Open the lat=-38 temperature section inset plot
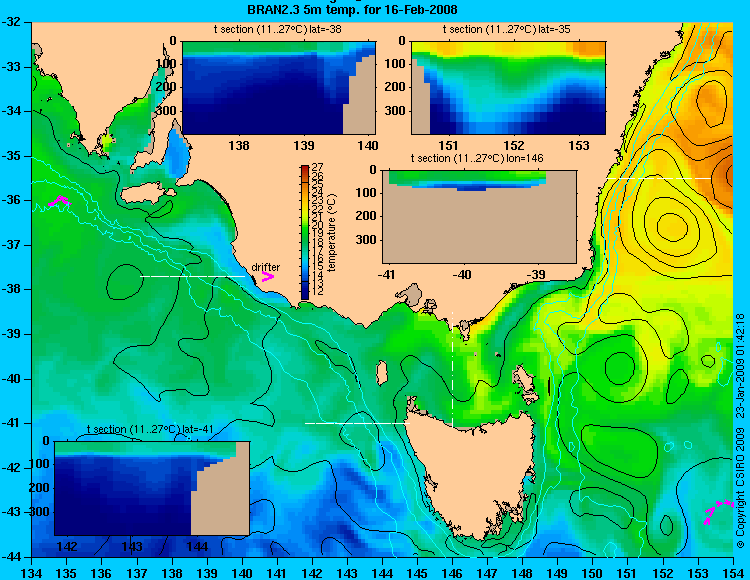Viewport: 750px width, 580px height. (x=279, y=88)
